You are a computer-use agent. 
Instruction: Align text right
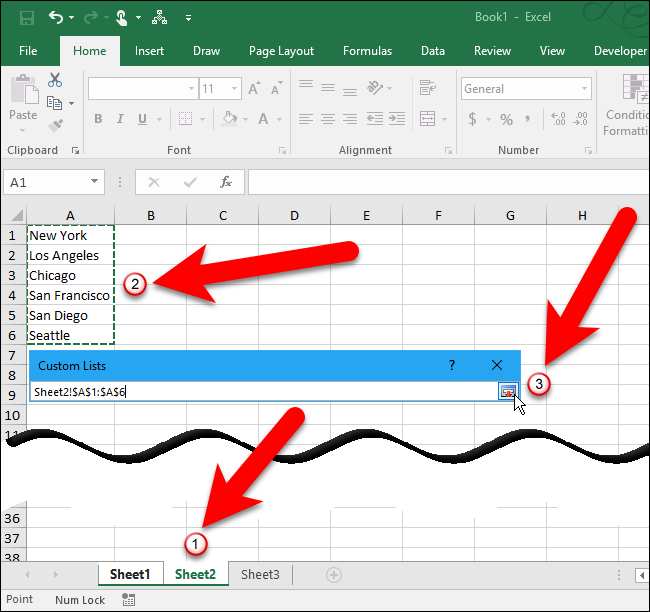[350, 119]
